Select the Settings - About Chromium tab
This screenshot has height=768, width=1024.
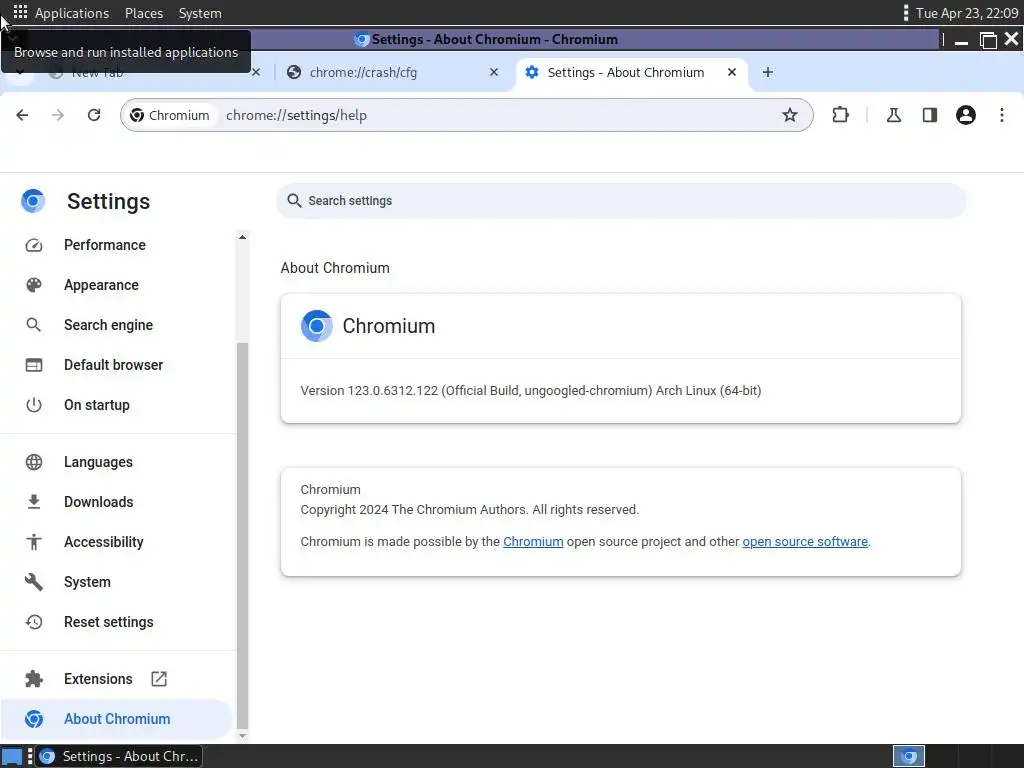pyautogui.click(x=626, y=72)
